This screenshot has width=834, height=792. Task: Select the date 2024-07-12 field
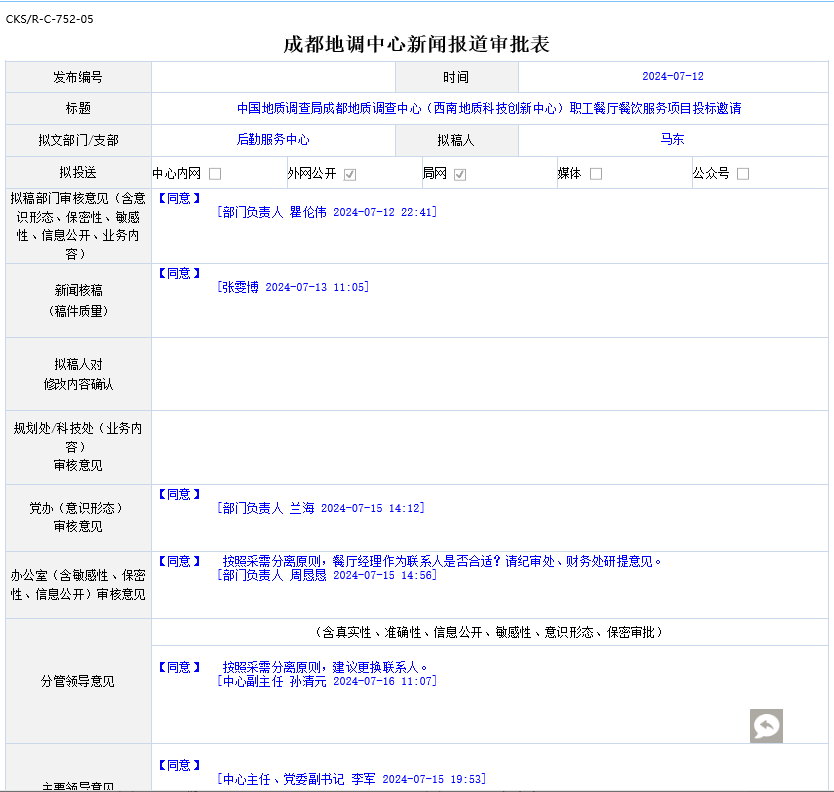pos(673,77)
